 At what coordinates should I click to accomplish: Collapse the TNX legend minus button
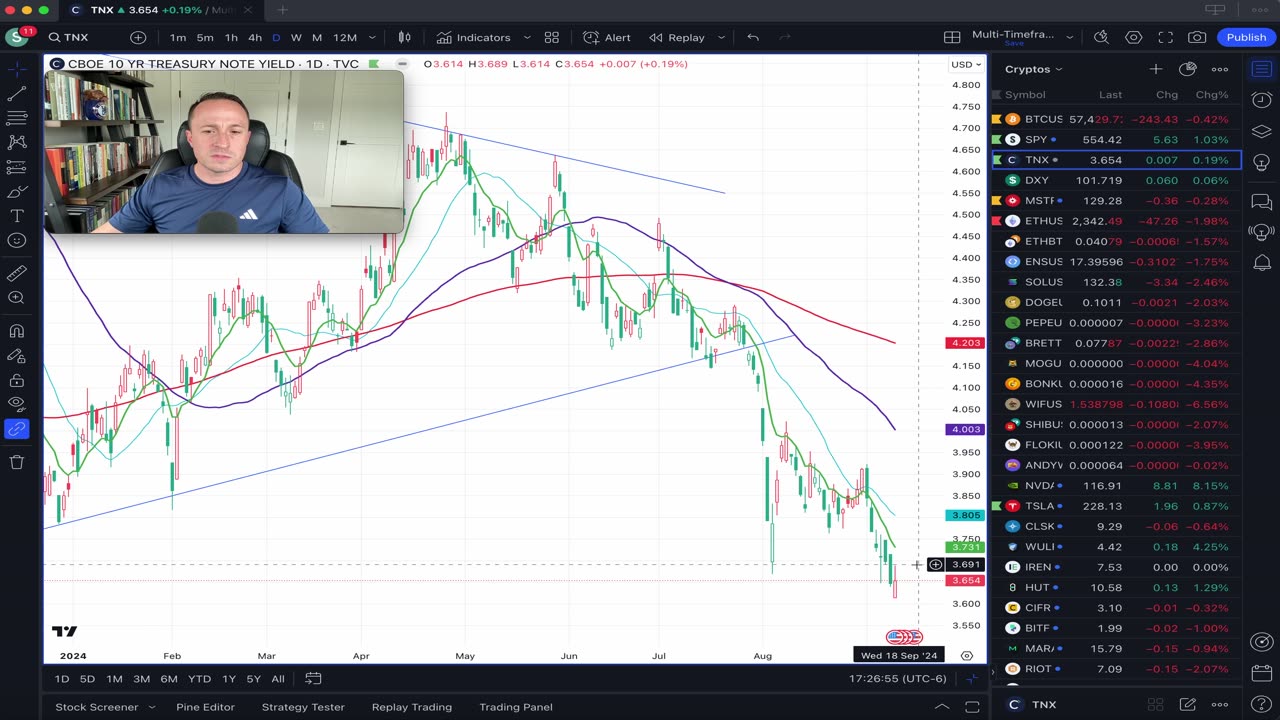[x=402, y=64]
